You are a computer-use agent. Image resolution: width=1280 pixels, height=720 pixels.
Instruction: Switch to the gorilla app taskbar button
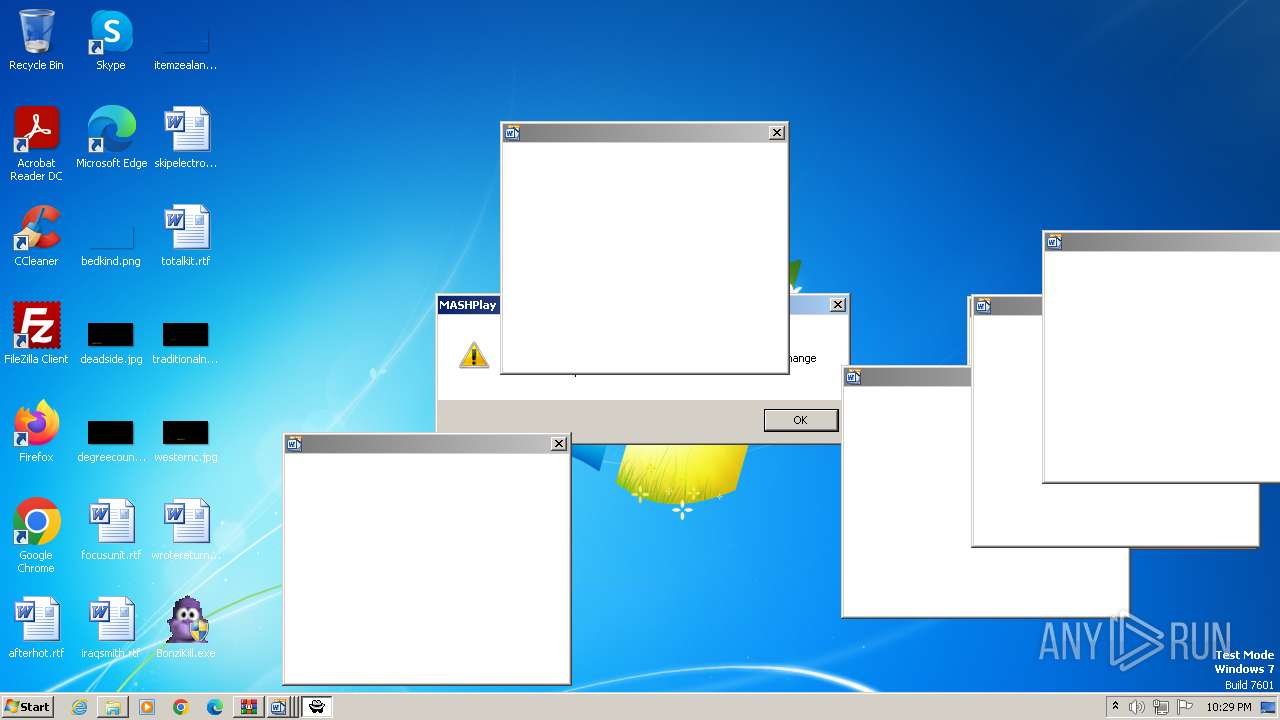(x=317, y=707)
